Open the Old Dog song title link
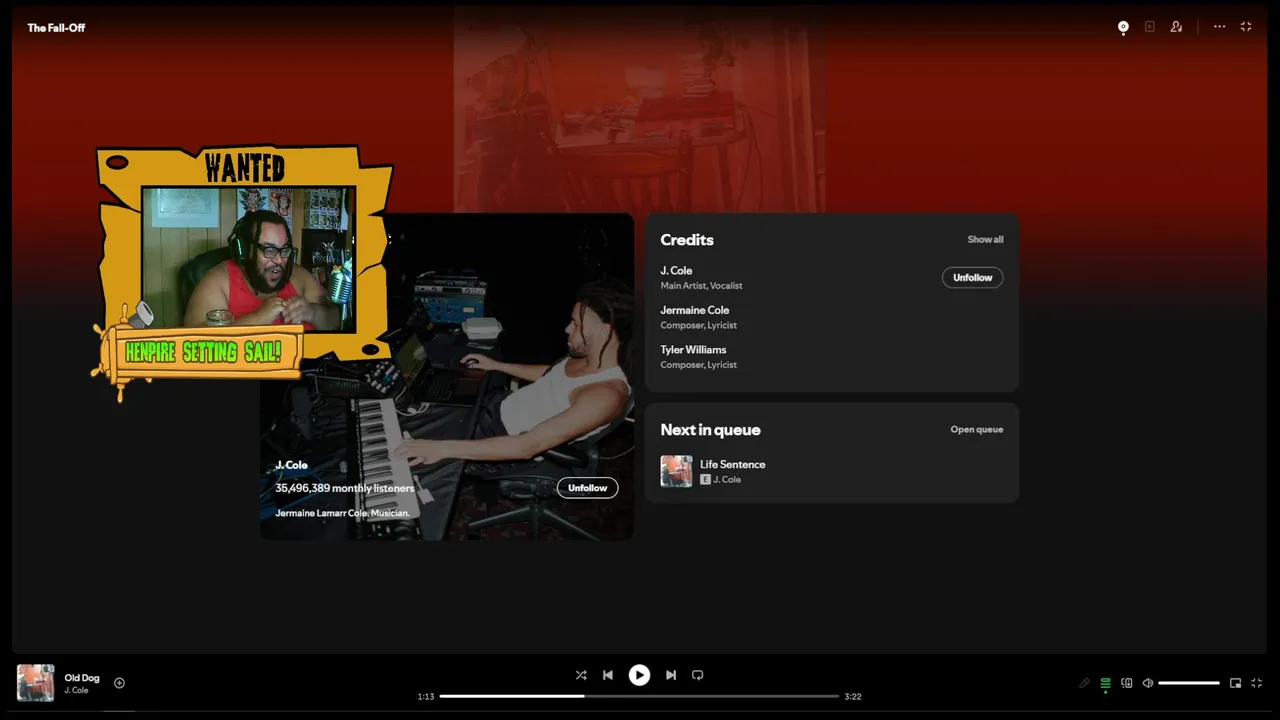The height and width of the screenshot is (720, 1280). coord(82,678)
